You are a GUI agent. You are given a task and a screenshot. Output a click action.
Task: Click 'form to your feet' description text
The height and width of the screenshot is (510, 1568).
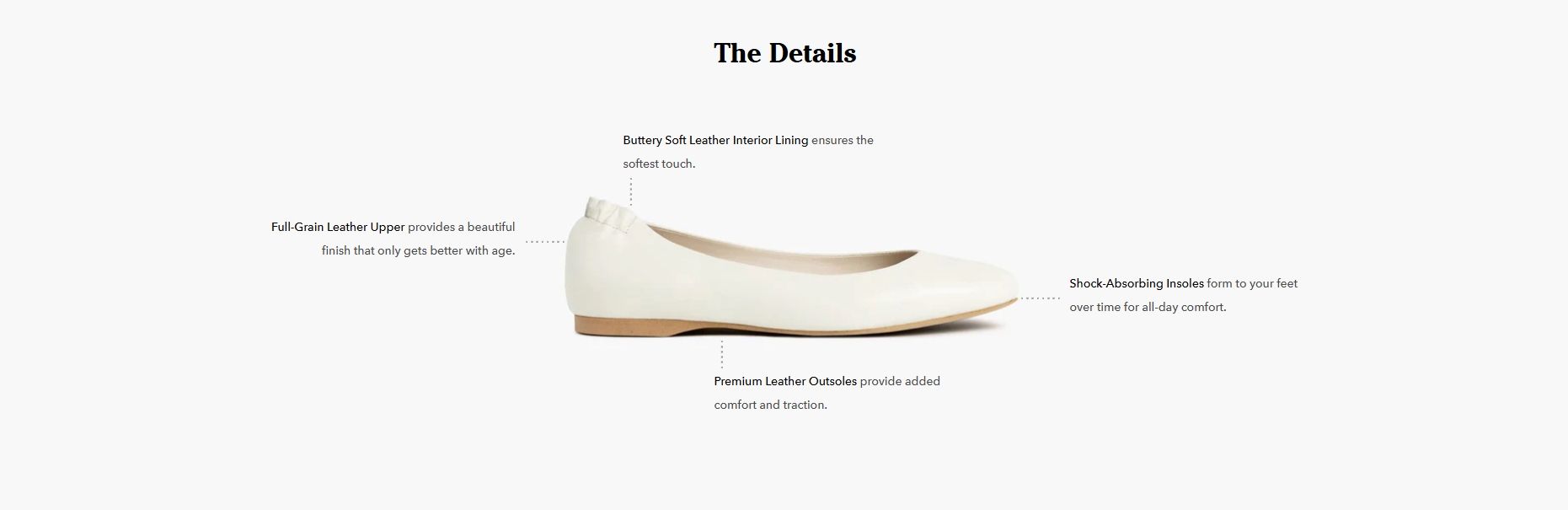coord(1252,283)
